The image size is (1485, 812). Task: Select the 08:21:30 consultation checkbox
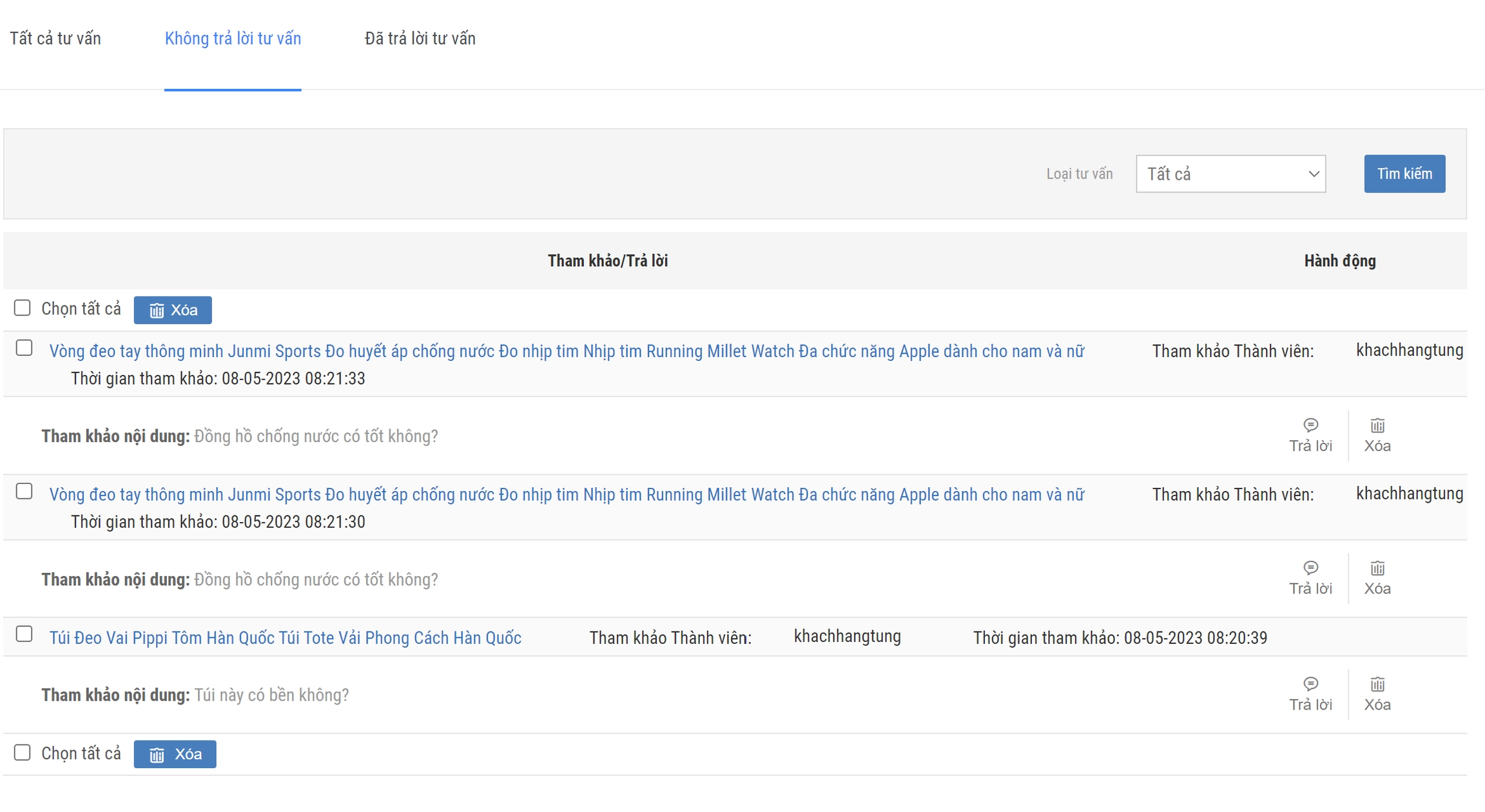pos(24,491)
